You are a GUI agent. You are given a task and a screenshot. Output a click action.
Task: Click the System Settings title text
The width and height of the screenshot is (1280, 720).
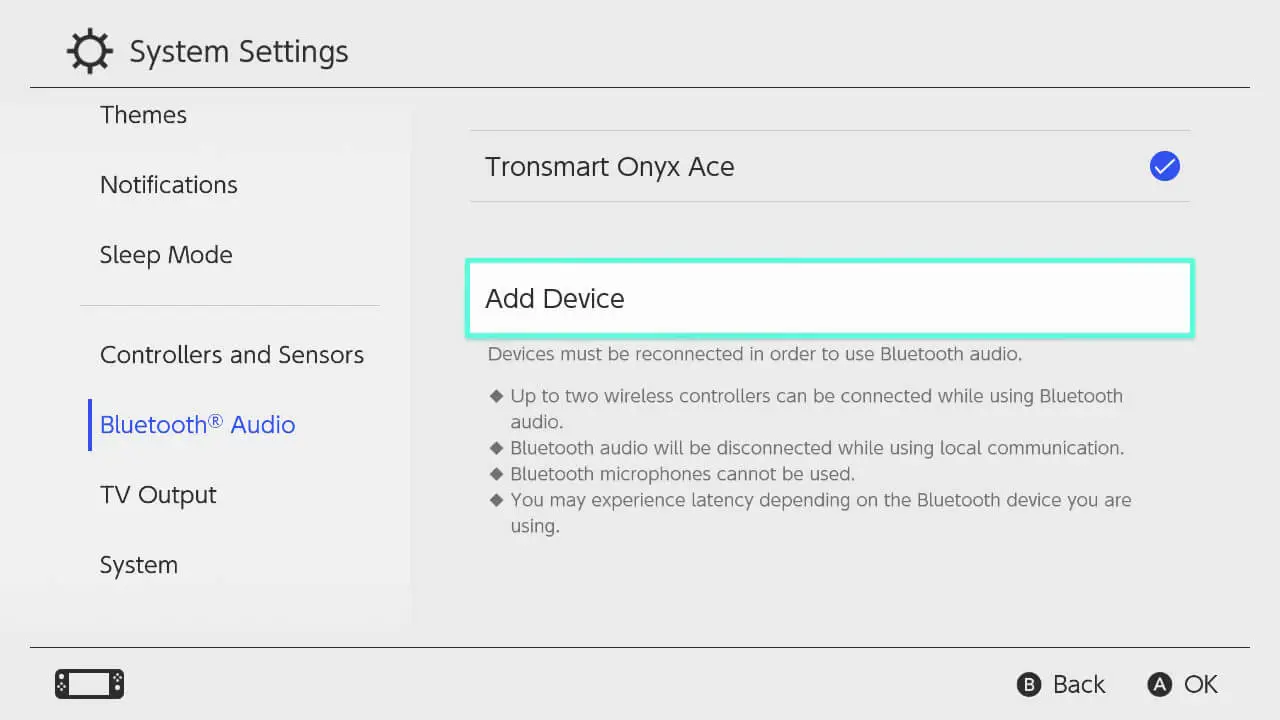click(x=239, y=52)
